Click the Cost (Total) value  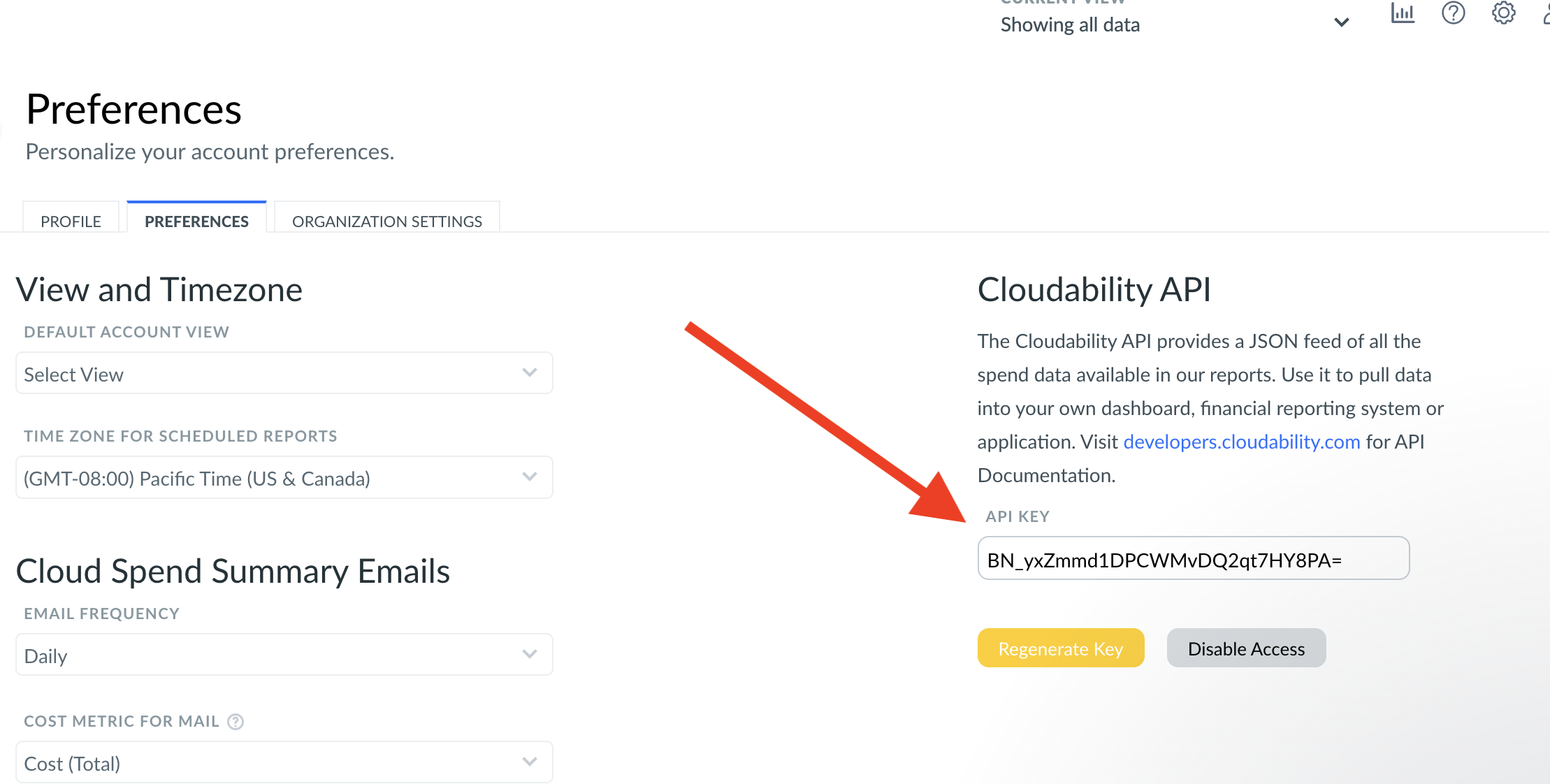[x=72, y=764]
